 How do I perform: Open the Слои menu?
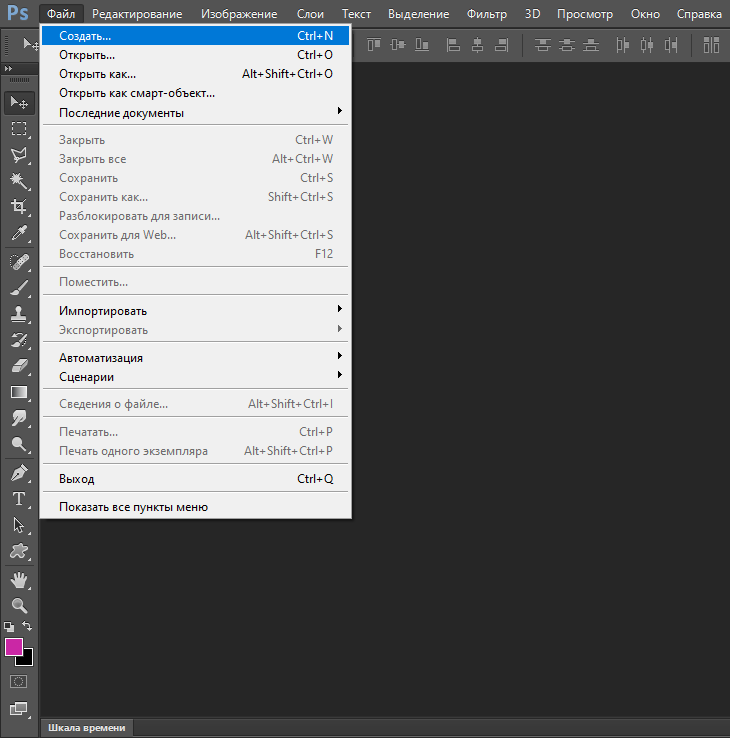click(x=310, y=14)
